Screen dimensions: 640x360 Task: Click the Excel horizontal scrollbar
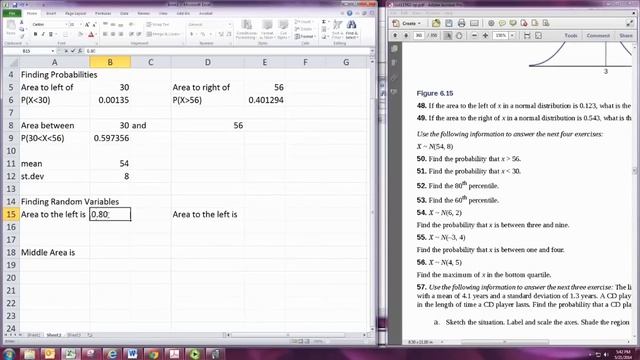coord(296,335)
